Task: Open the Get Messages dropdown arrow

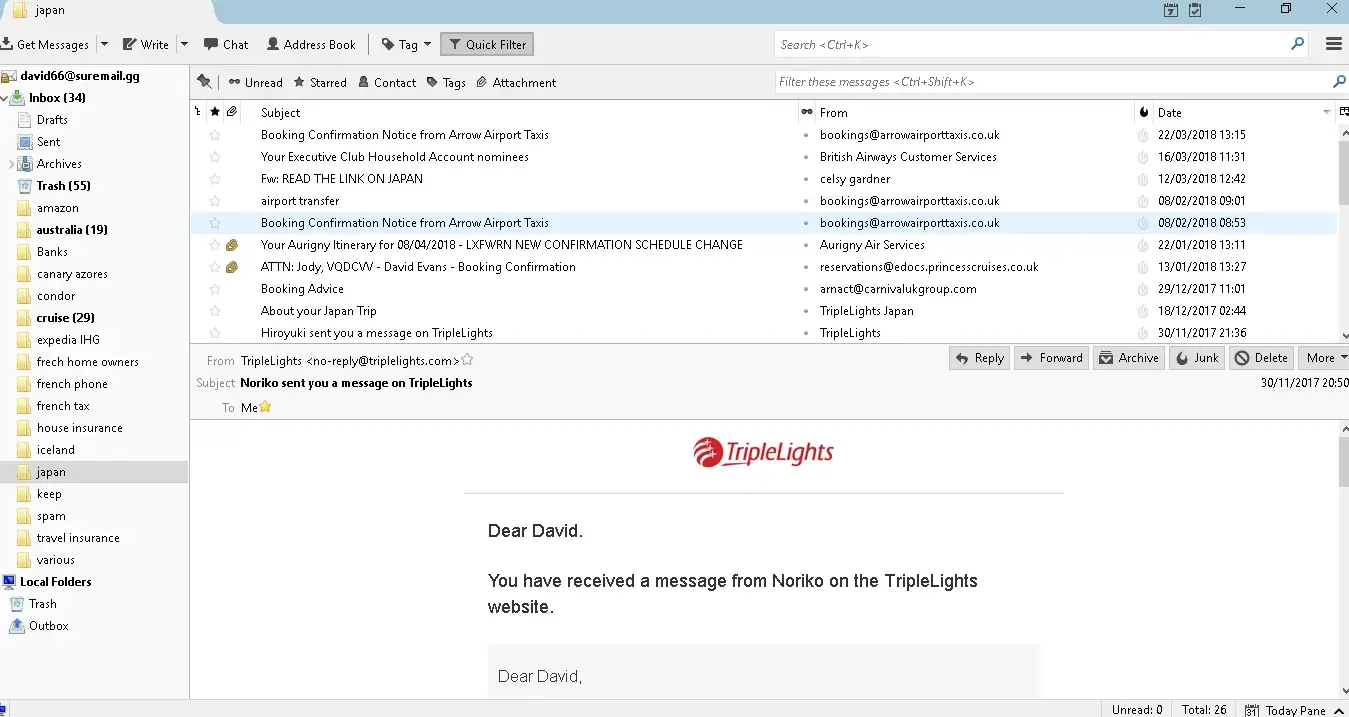Action: 103,45
